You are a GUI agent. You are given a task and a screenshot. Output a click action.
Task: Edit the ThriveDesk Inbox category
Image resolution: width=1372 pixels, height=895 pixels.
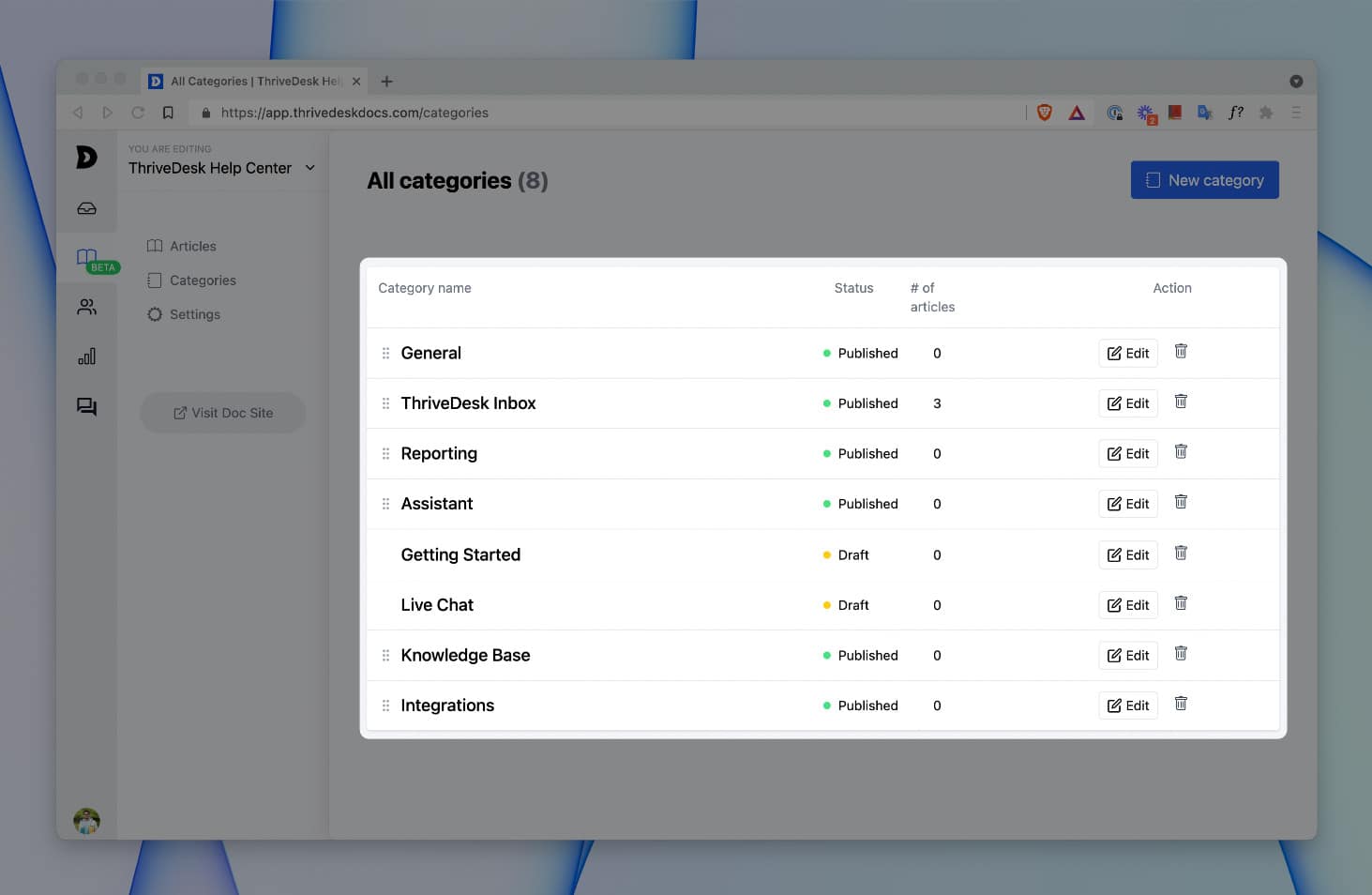point(1128,403)
